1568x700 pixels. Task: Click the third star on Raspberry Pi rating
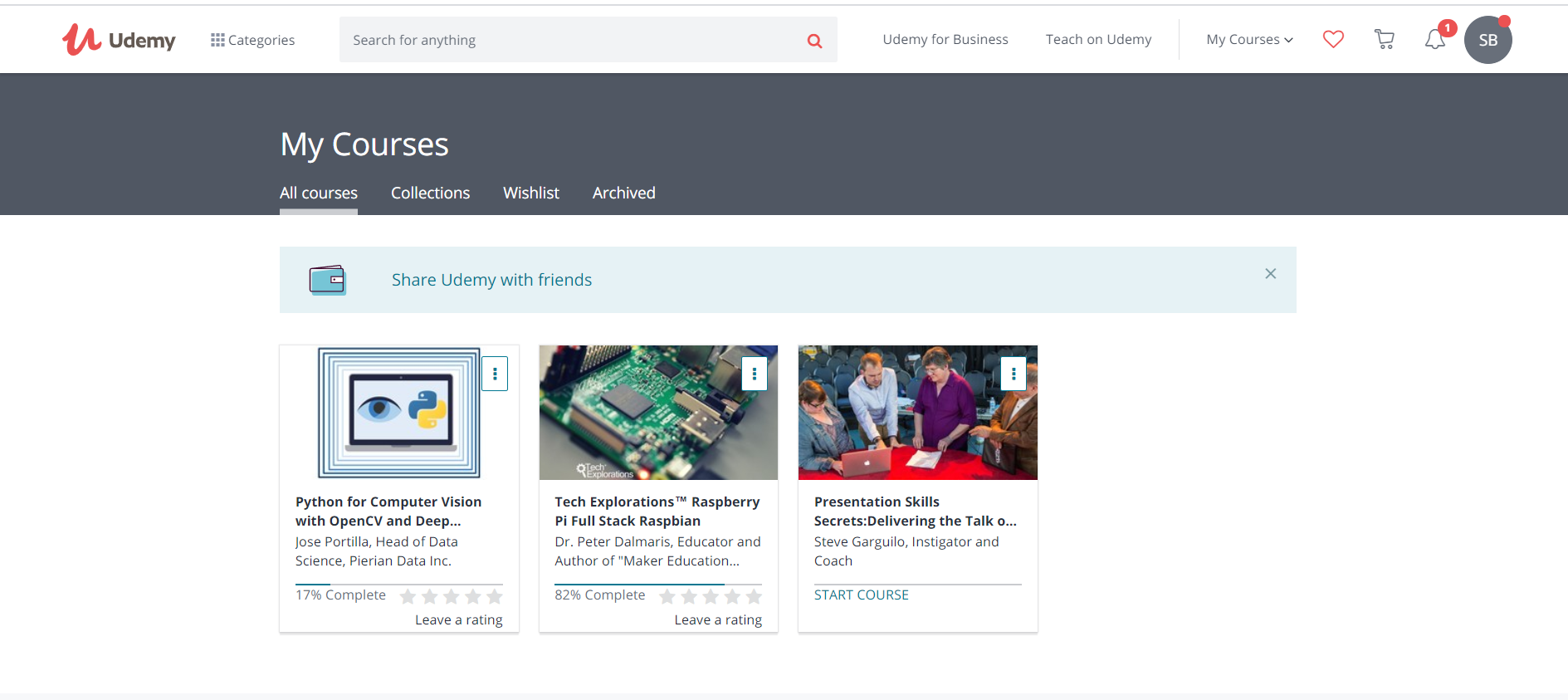point(711,596)
